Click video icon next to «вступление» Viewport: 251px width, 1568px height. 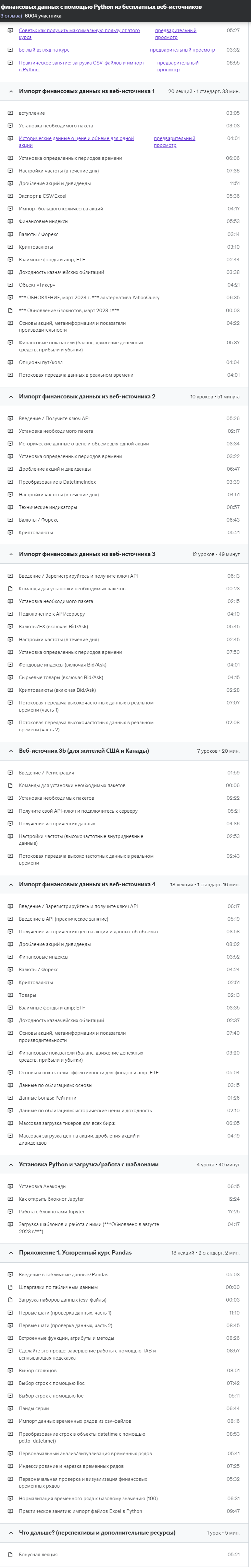(x=10, y=113)
